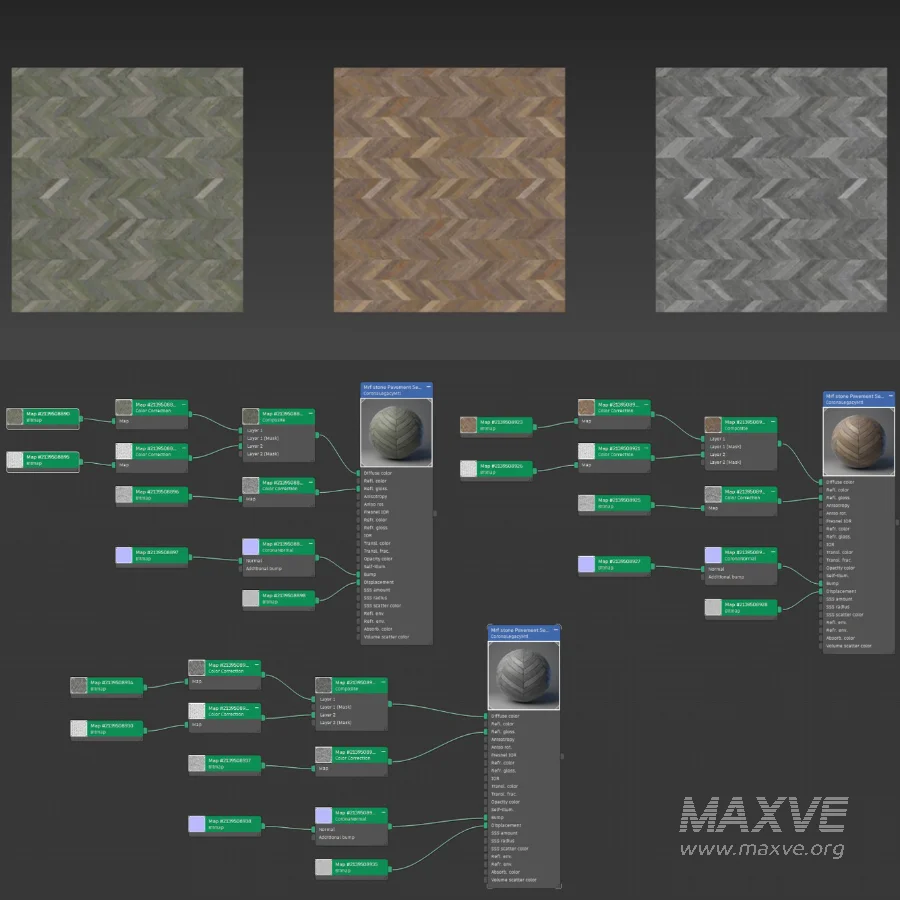This screenshot has width=900, height=900.
Task: Select Bitmap node Map #2139508933
Action: click(x=107, y=729)
